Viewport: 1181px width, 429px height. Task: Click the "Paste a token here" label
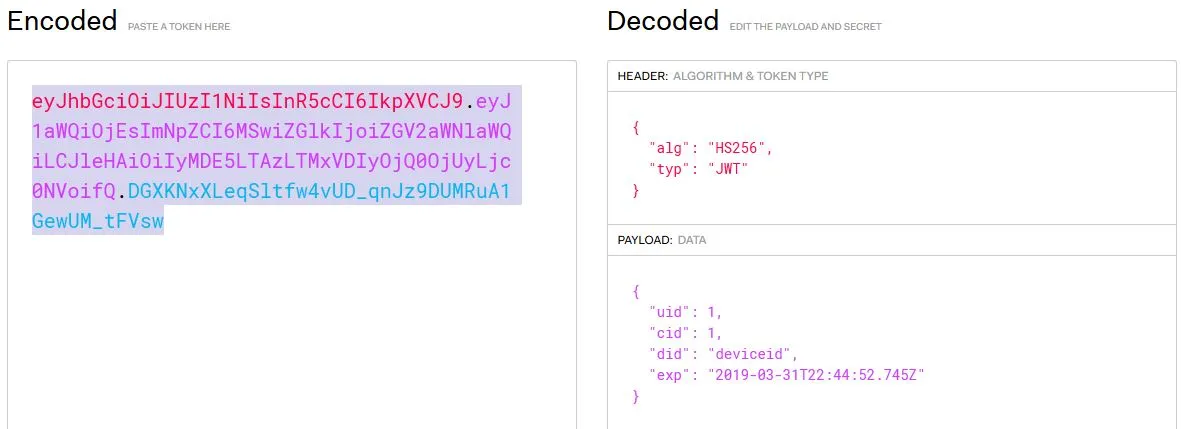click(x=179, y=27)
